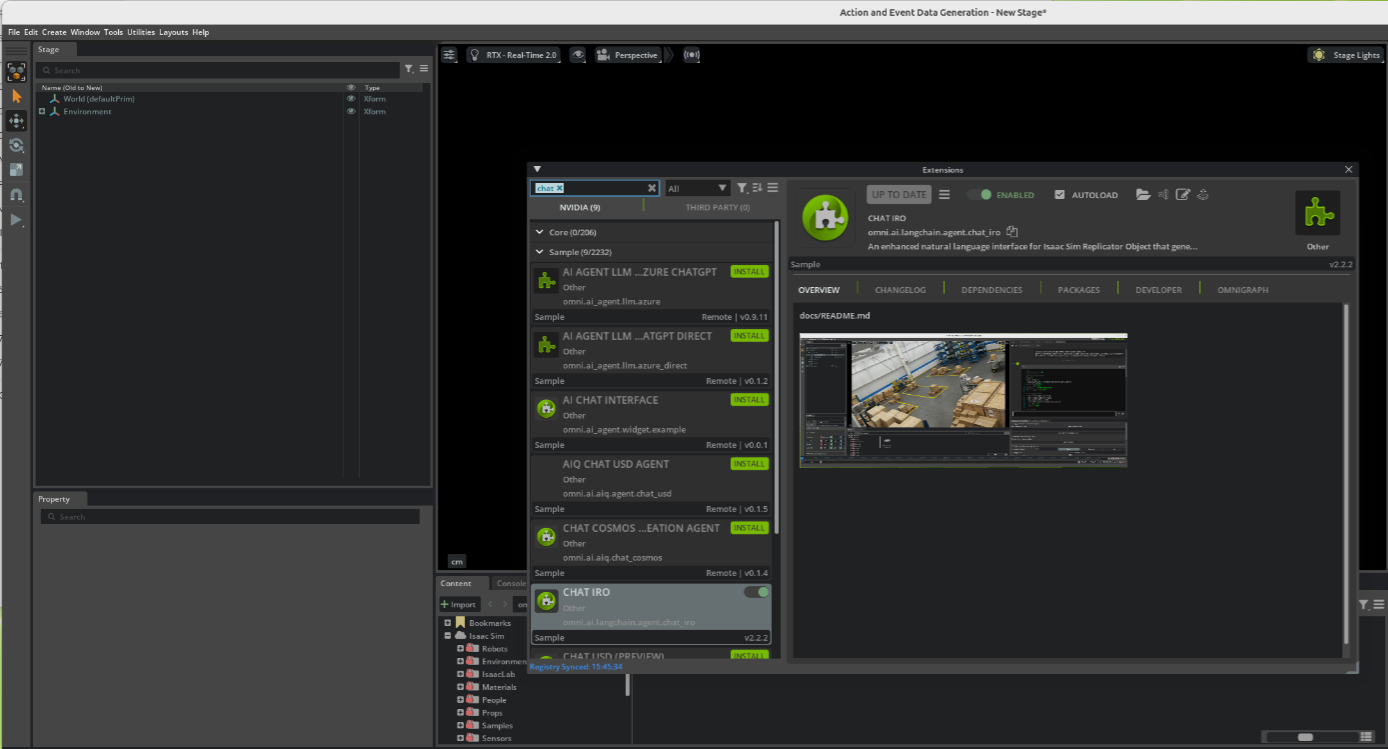
Task: Open the CHANGELOG tab for CHAT IRO
Action: [899, 289]
